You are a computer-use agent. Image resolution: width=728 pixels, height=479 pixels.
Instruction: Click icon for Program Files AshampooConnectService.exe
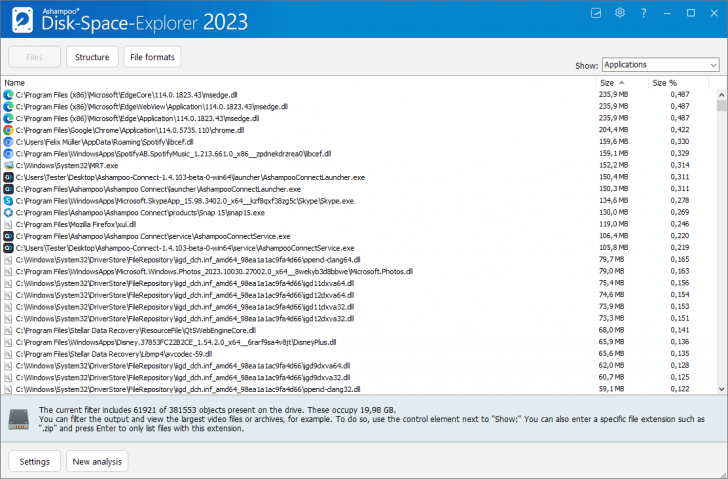coord(8,236)
